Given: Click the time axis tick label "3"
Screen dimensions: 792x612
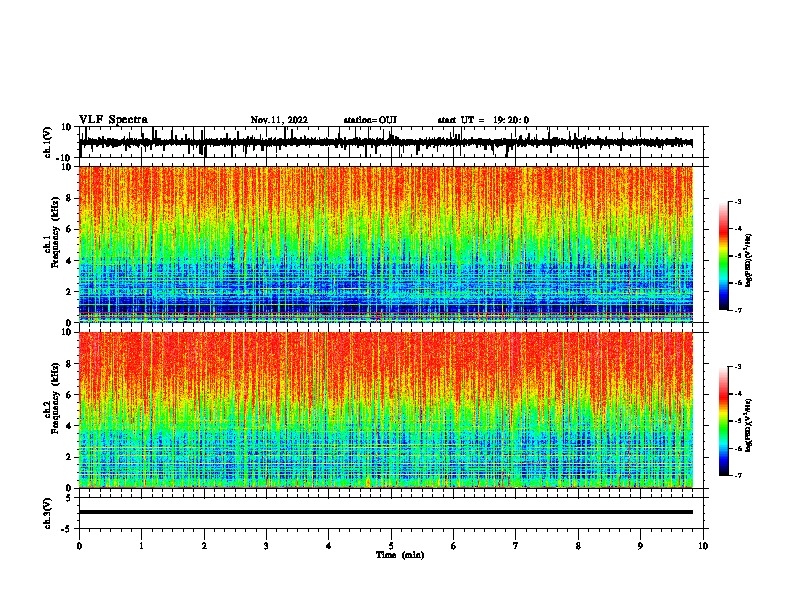Looking at the screenshot, I should pyautogui.click(x=266, y=546).
